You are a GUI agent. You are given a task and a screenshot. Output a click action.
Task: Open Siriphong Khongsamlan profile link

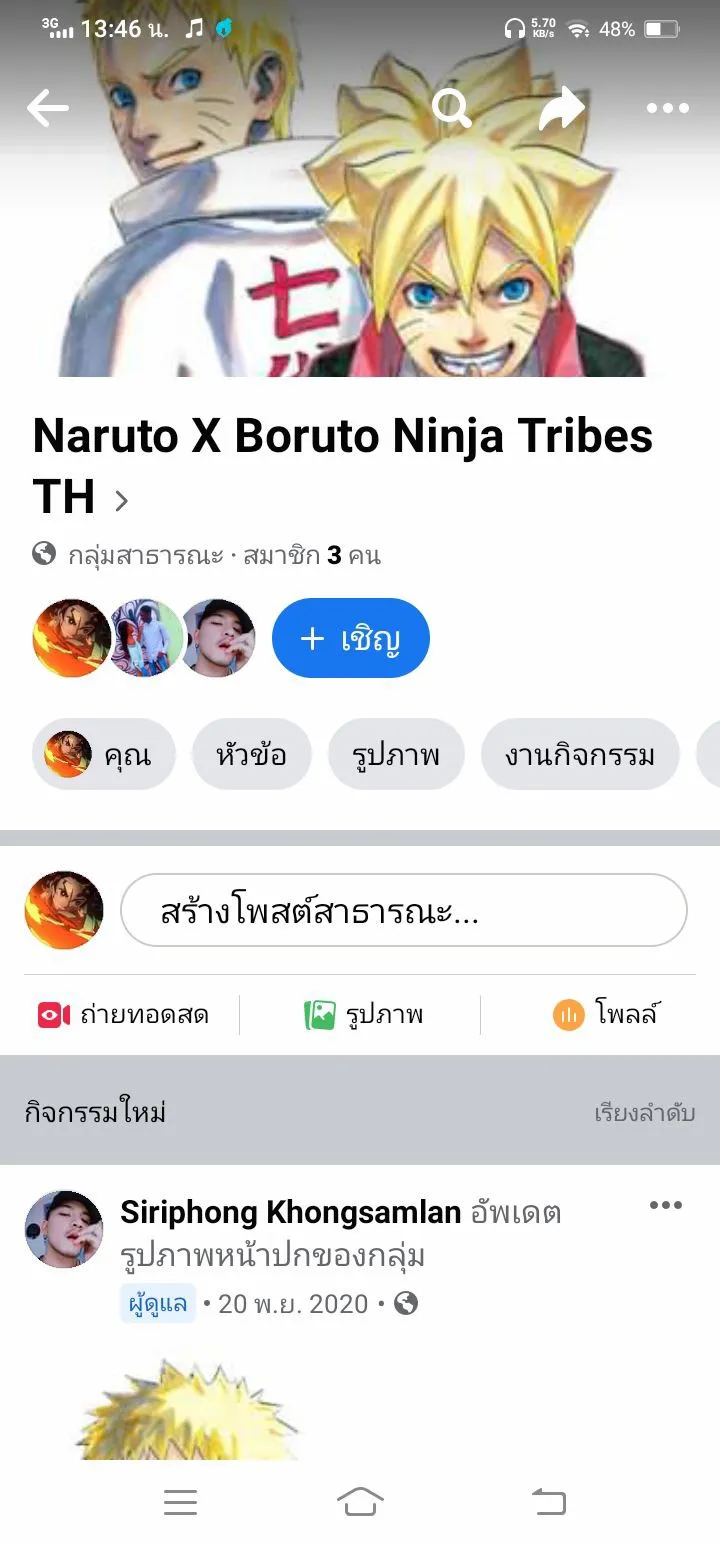point(290,1213)
